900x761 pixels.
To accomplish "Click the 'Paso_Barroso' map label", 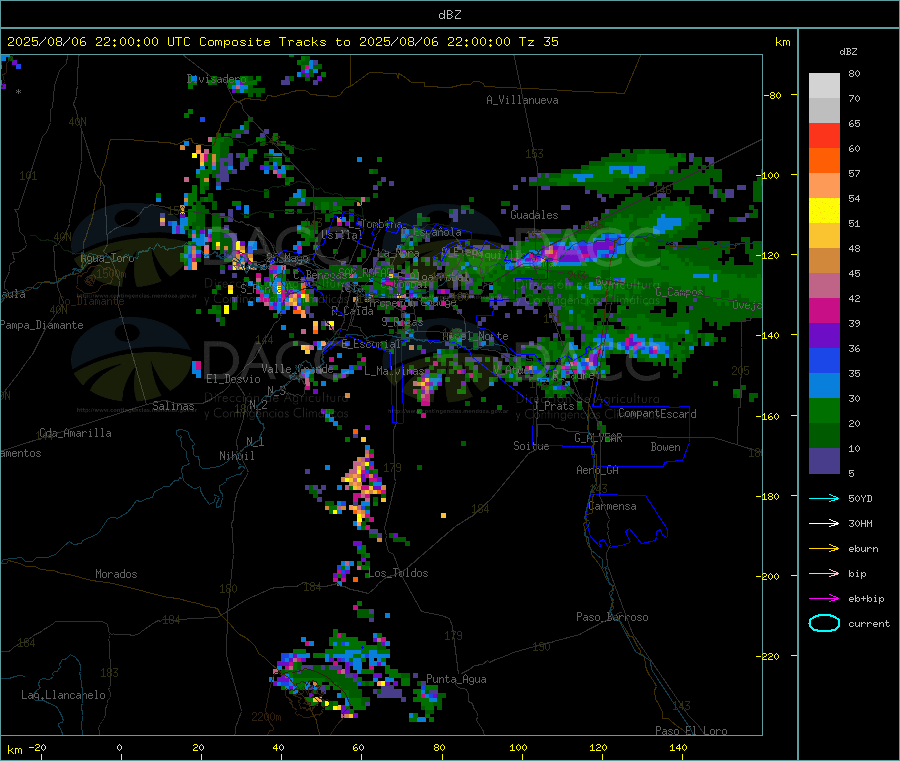I will pos(612,617).
